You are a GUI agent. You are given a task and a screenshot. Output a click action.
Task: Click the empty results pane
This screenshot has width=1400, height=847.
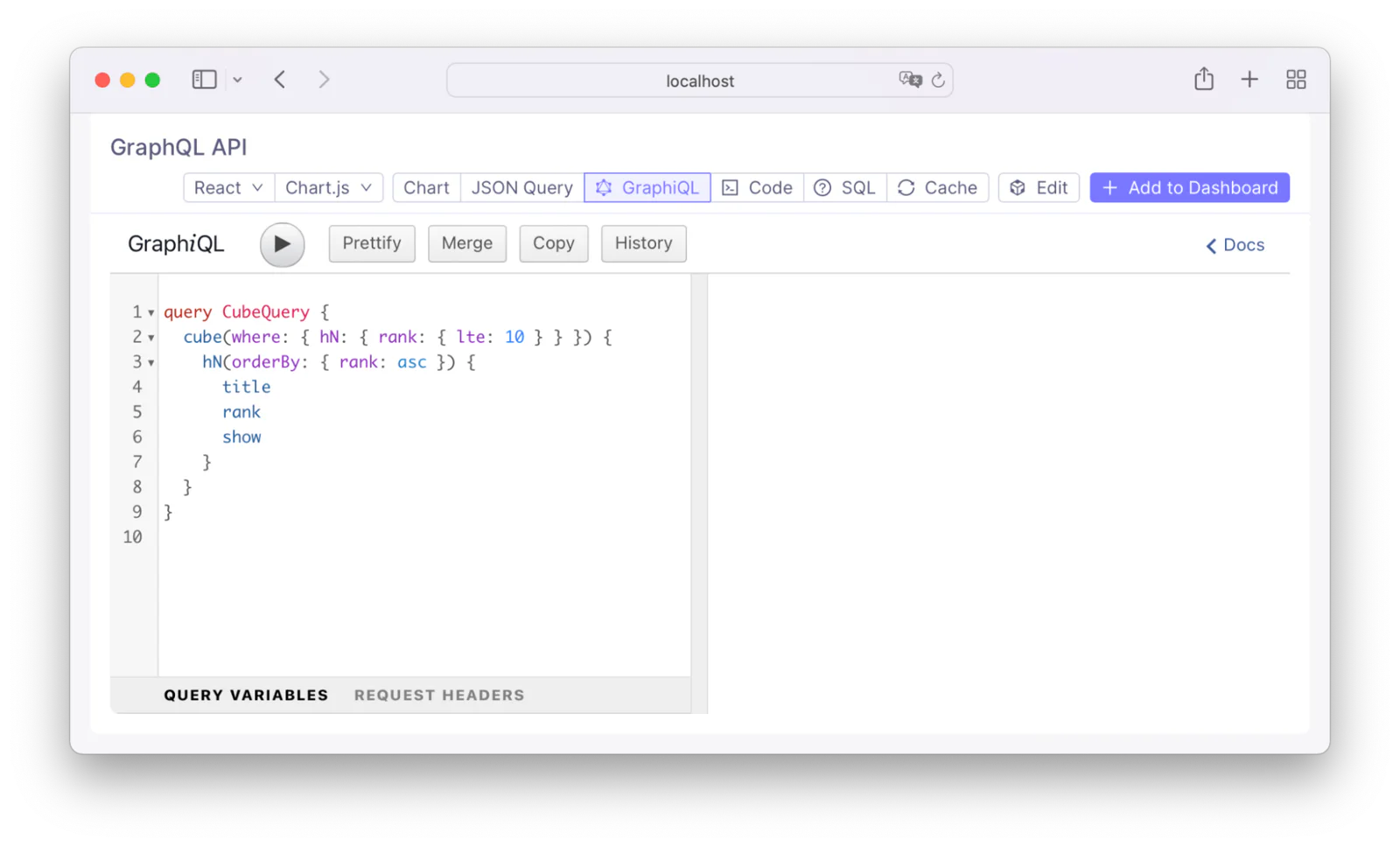[998, 493]
